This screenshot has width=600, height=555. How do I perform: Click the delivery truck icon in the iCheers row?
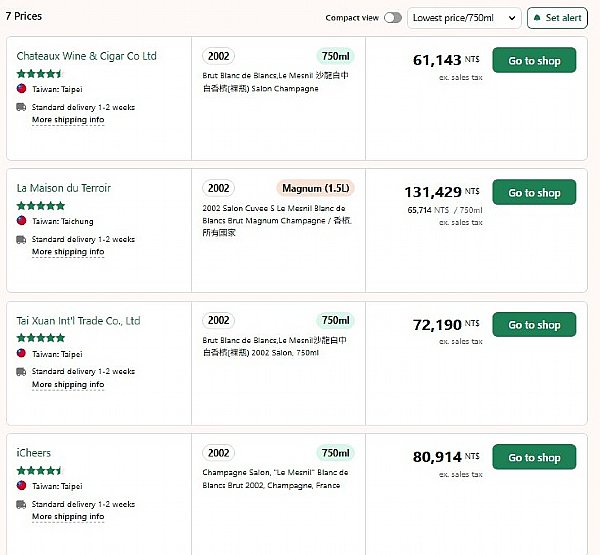tap(21, 504)
